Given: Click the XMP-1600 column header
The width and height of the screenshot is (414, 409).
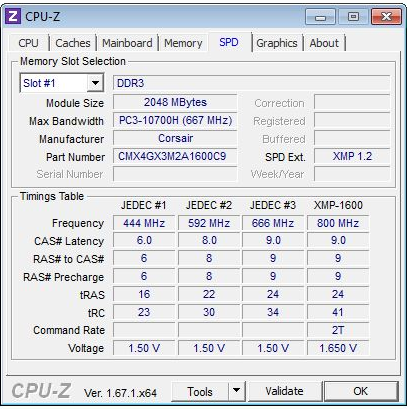Looking at the screenshot, I should point(338,205).
